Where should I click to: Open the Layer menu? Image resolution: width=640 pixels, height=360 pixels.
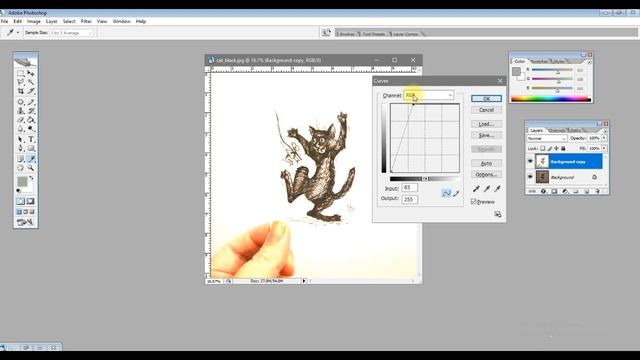tap(51, 21)
